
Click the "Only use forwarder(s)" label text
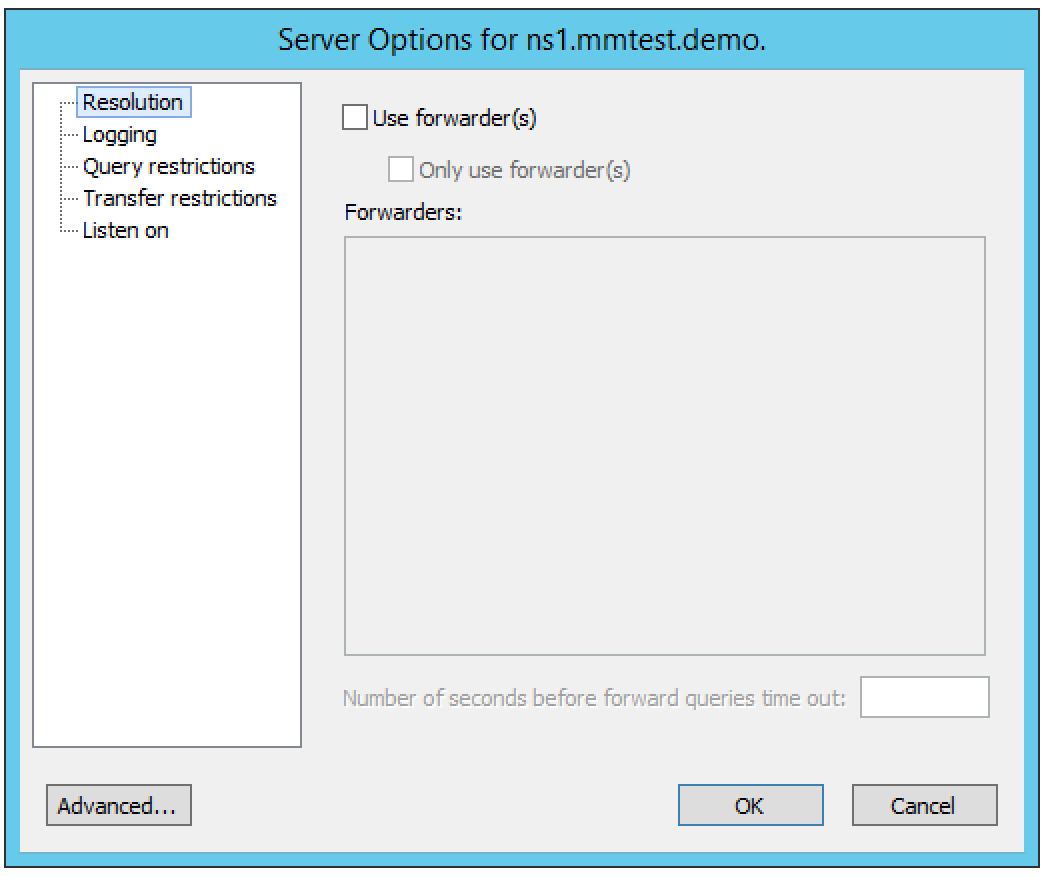click(524, 170)
